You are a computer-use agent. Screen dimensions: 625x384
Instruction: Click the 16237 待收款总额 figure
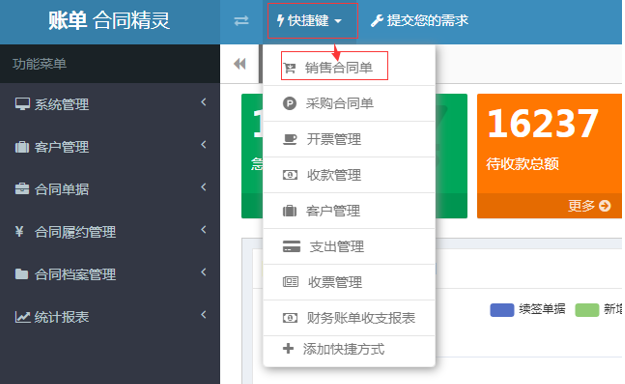click(542, 124)
